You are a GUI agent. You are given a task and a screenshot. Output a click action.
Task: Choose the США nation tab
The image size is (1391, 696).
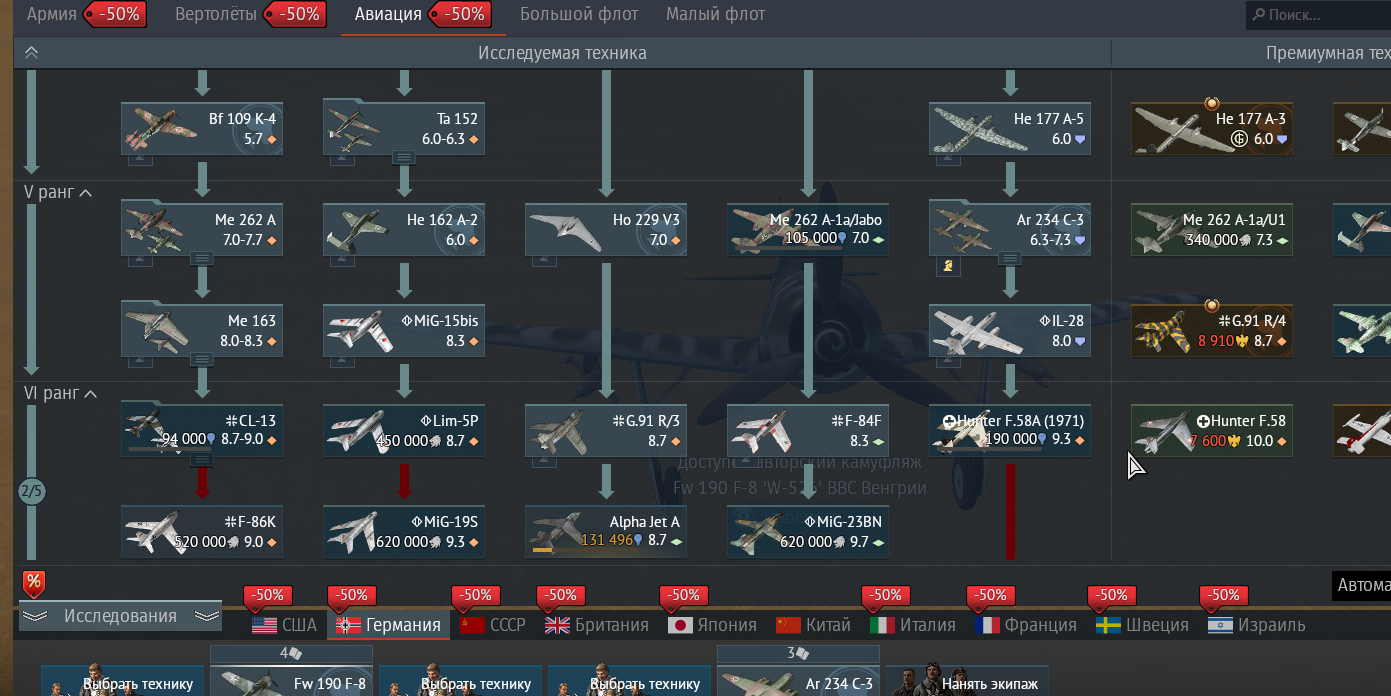(x=284, y=625)
